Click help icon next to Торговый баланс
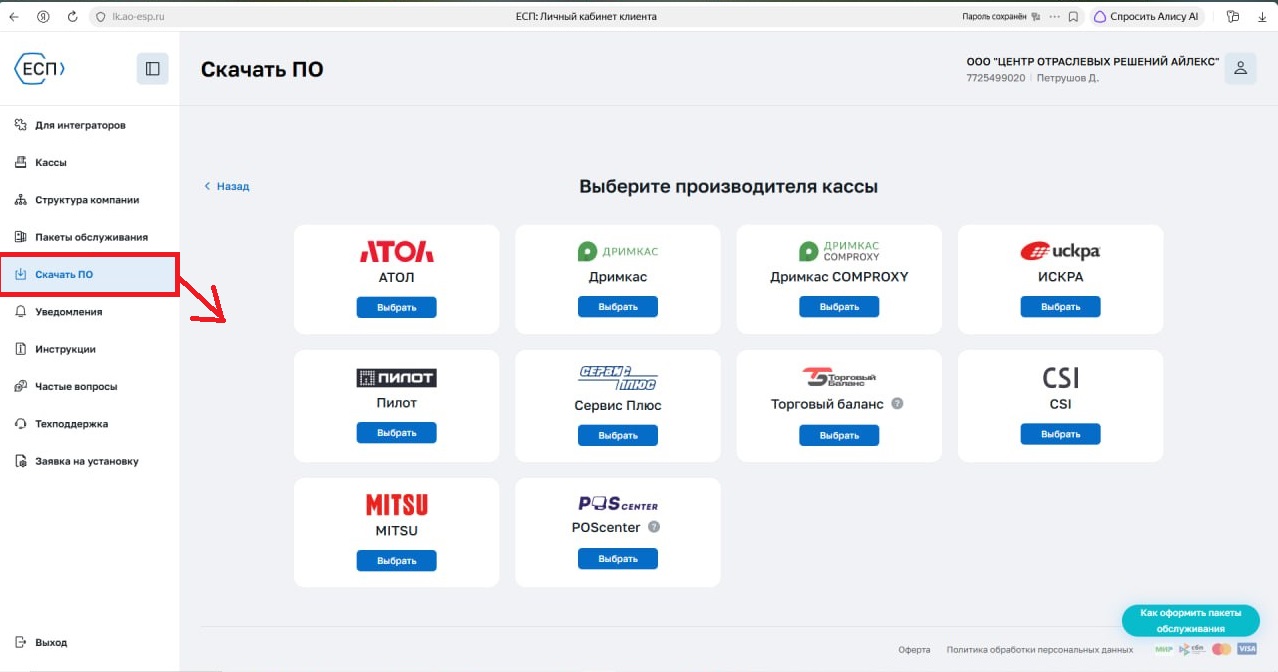This screenshot has width=1278, height=672. pos(897,404)
